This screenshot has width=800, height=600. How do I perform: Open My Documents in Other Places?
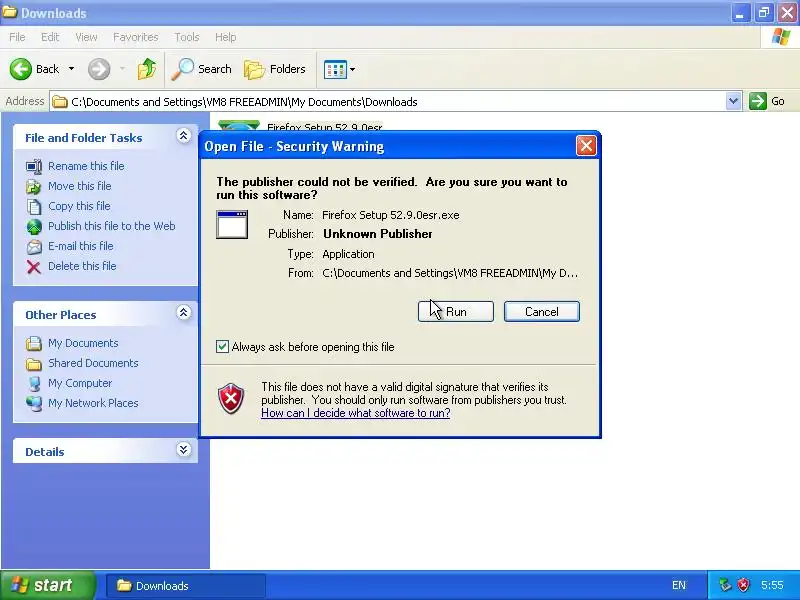pos(83,343)
